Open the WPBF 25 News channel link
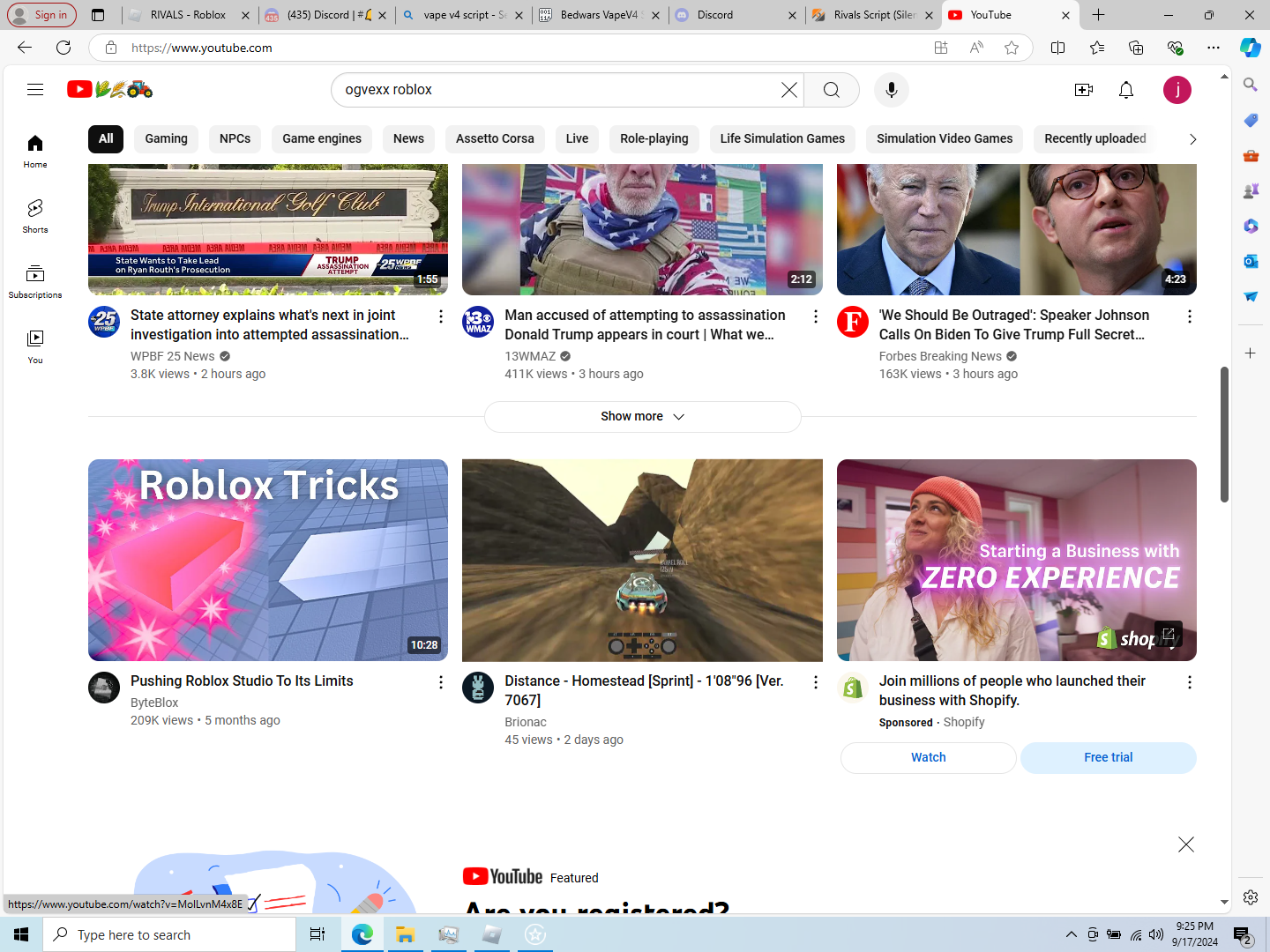1270x952 pixels. (x=173, y=356)
